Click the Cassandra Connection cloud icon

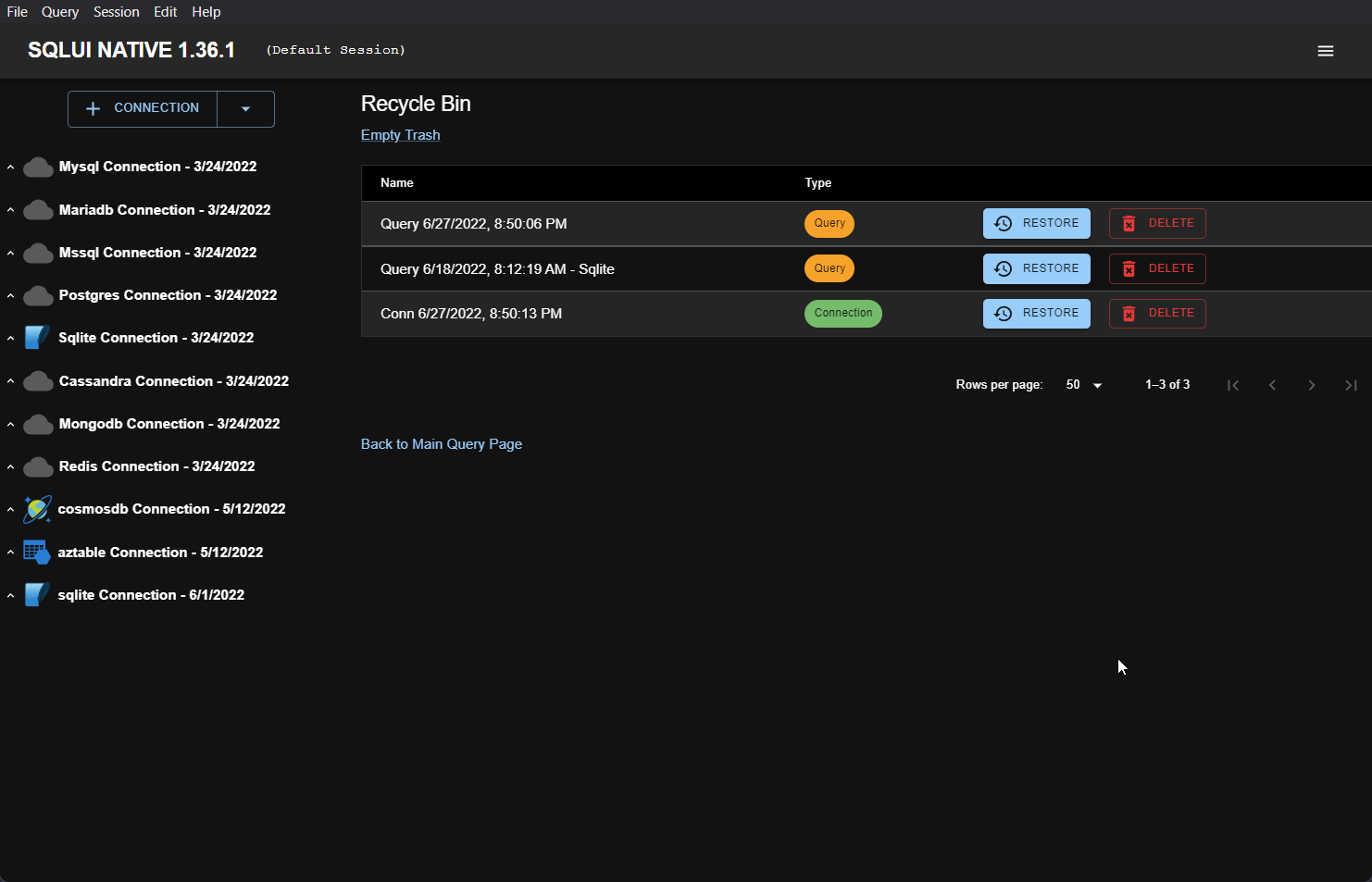click(38, 381)
